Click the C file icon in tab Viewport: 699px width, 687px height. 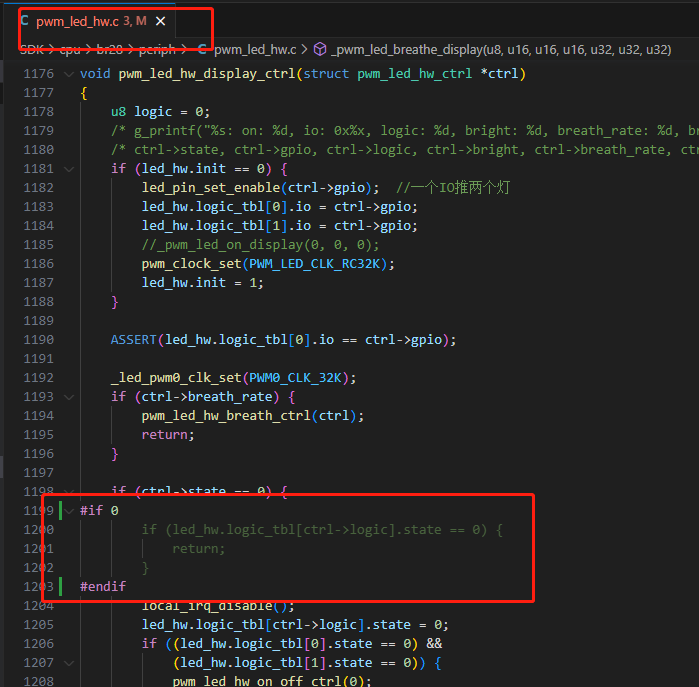pyautogui.click(x=25, y=21)
